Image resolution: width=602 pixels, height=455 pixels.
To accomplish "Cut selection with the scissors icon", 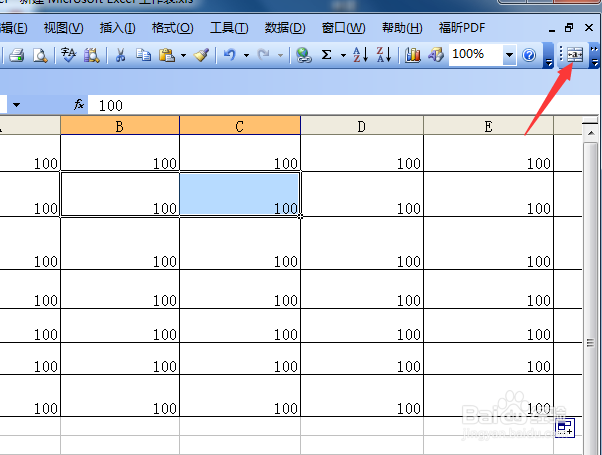I will [120, 55].
